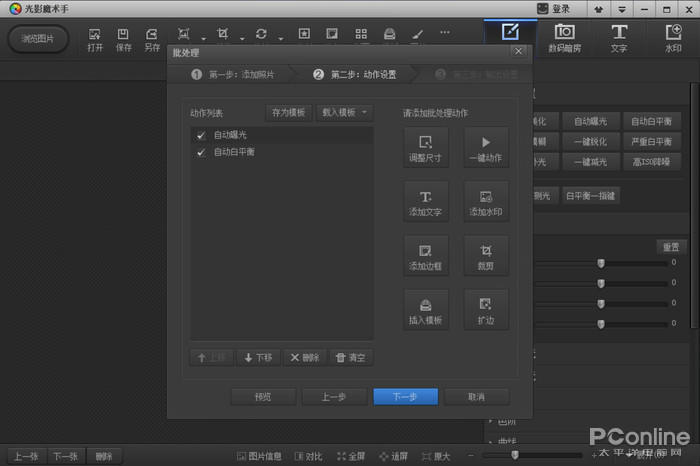Image resolution: width=700 pixels, height=466 pixels.
Task: Expand the main toolbar overflow (…) menu
Action: pos(444,33)
